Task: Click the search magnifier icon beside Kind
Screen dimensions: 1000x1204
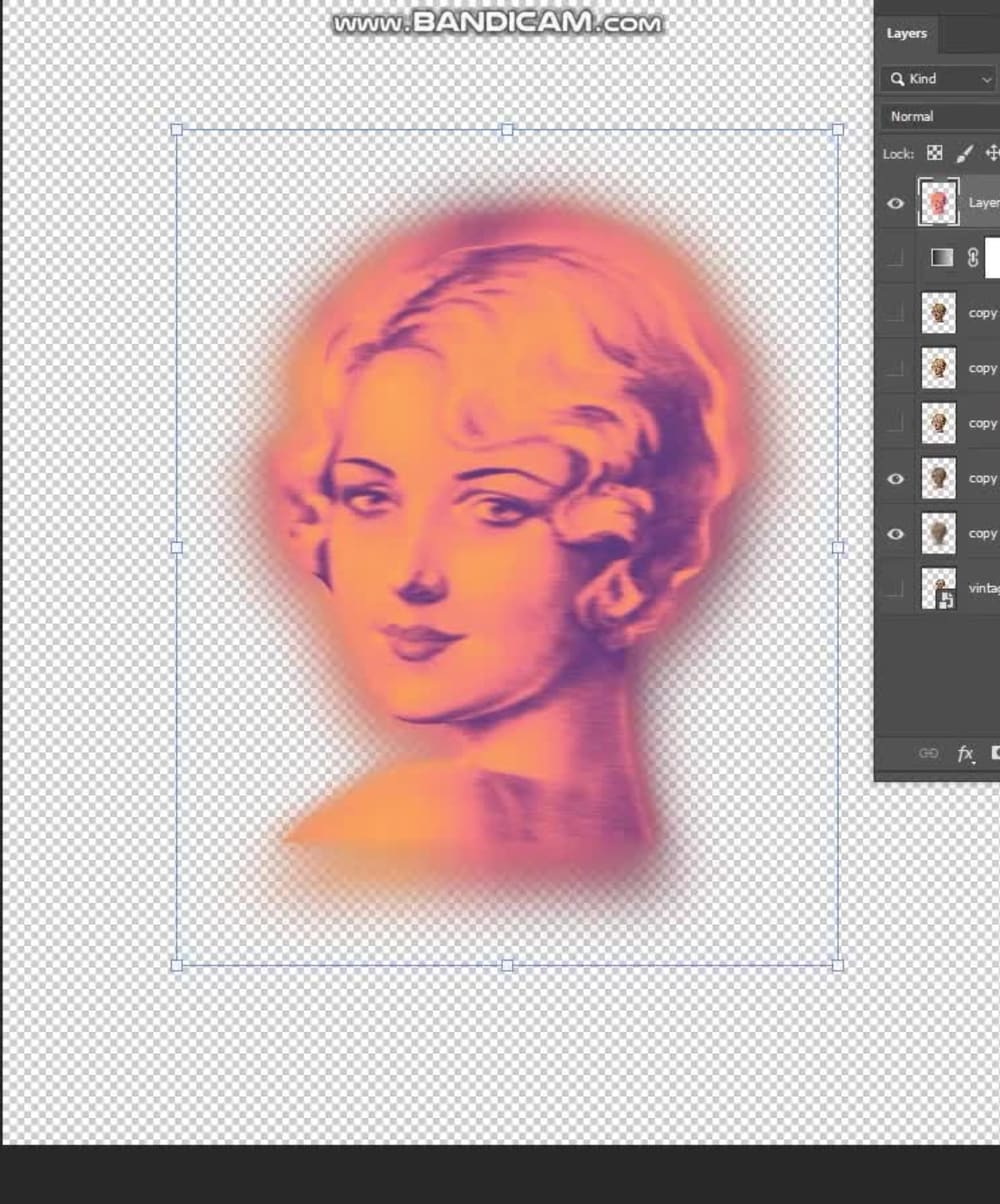Action: point(897,79)
